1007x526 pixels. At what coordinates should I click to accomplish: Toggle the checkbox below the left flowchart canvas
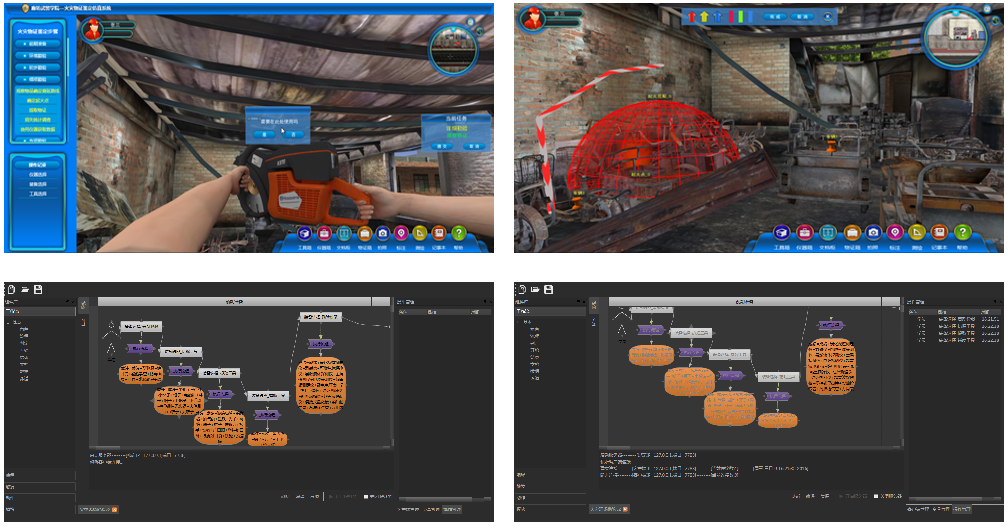[367, 495]
